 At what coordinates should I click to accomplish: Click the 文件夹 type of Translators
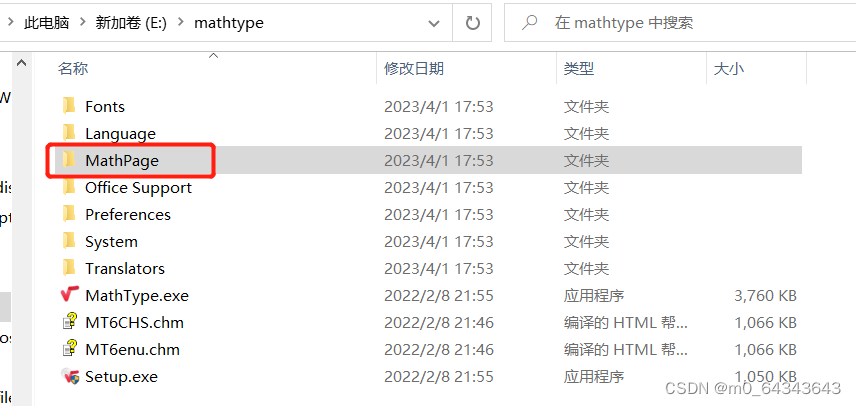pyautogui.click(x=586, y=268)
